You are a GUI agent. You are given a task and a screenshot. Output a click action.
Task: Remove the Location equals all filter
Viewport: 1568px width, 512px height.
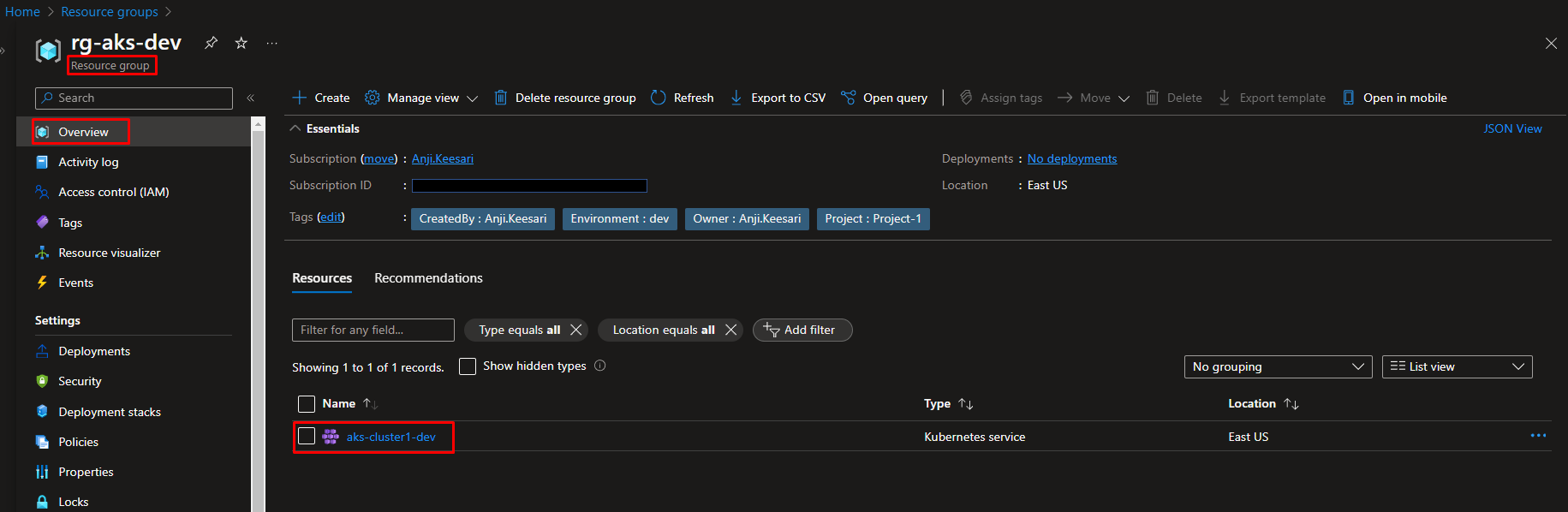tap(730, 330)
